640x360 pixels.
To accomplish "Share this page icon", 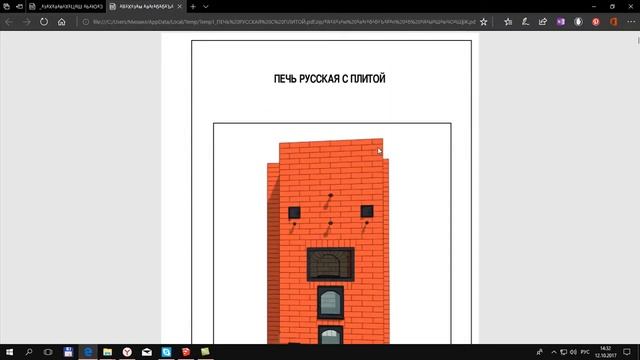I will [543, 22].
